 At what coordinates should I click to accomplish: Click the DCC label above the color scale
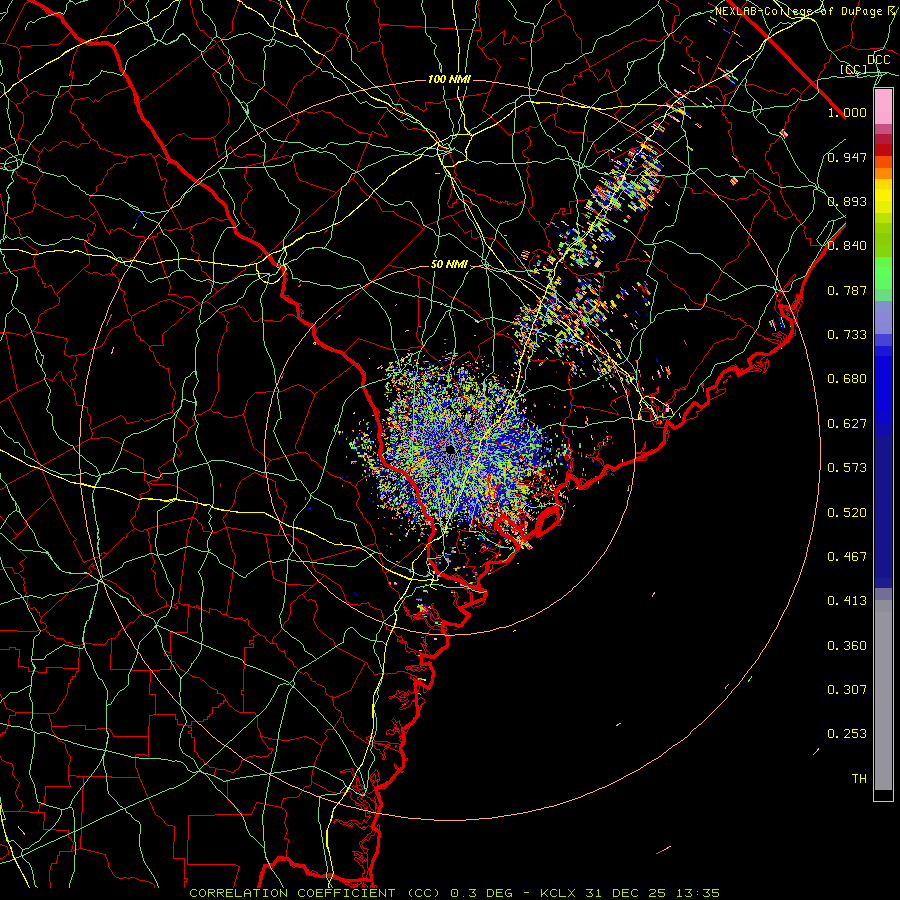click(x=878, y=60)
